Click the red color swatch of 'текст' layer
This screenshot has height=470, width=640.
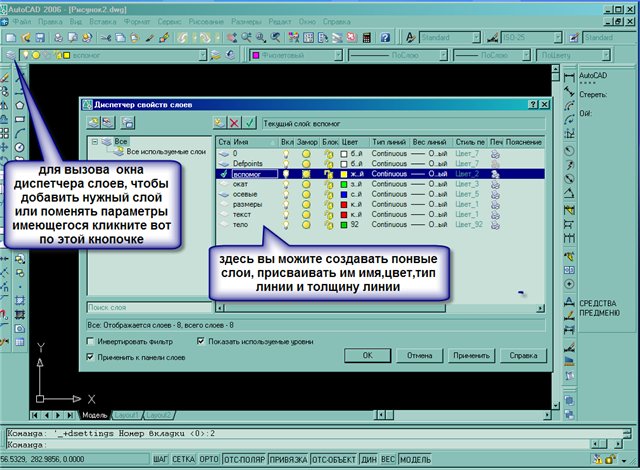click(x=345, y=213)
